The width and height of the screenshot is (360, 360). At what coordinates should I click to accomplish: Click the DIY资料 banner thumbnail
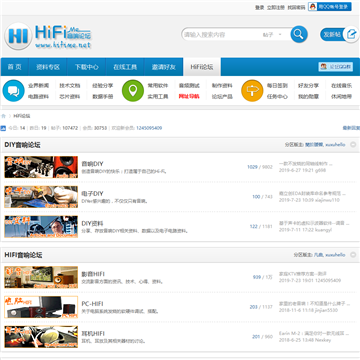[x=41, y=226]
